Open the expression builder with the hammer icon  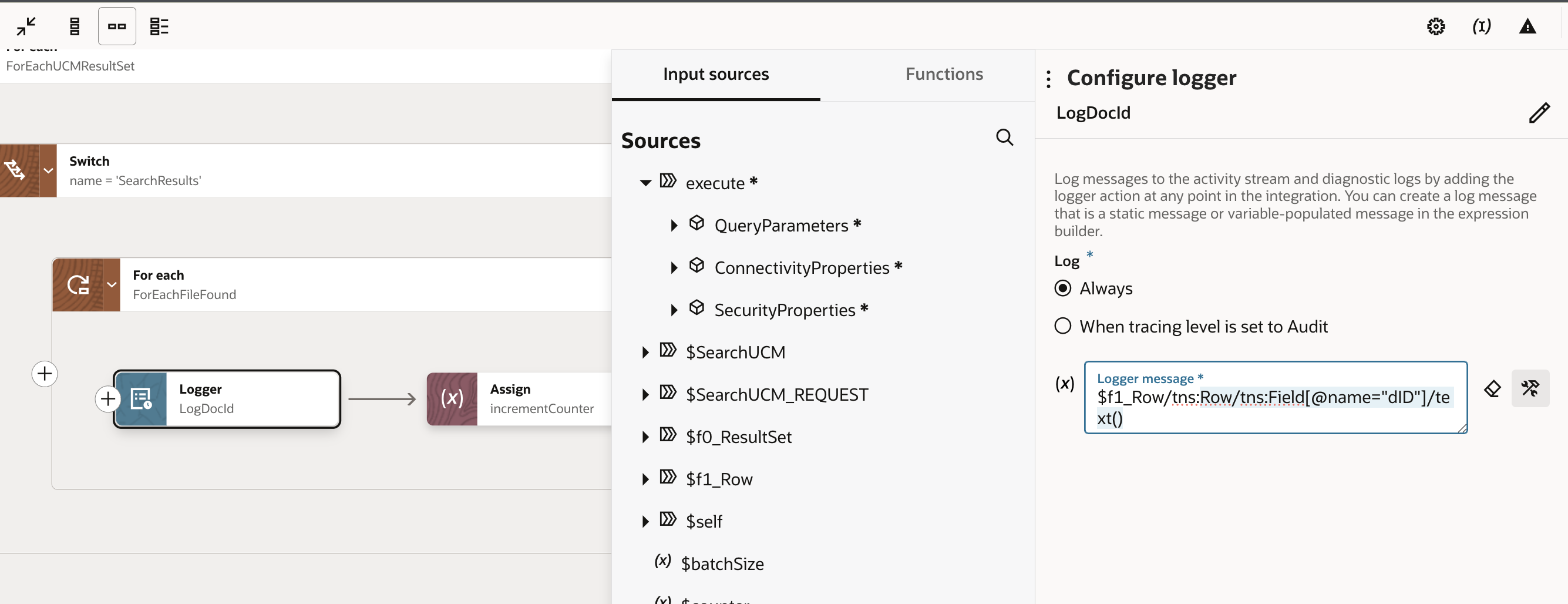(x=1531, y=388)
